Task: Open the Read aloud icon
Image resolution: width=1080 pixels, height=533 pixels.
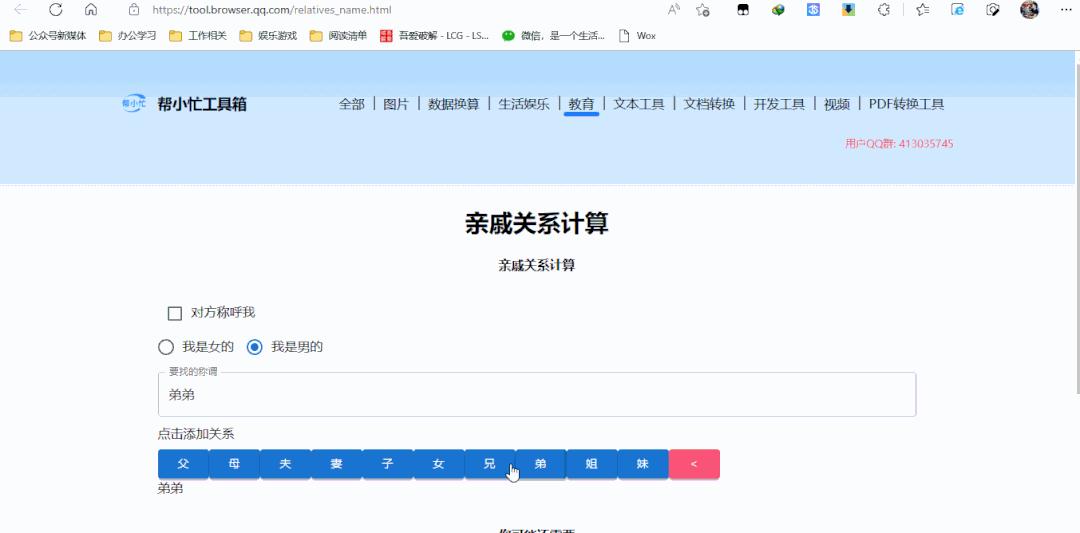Action: click(x=674, y=10)
